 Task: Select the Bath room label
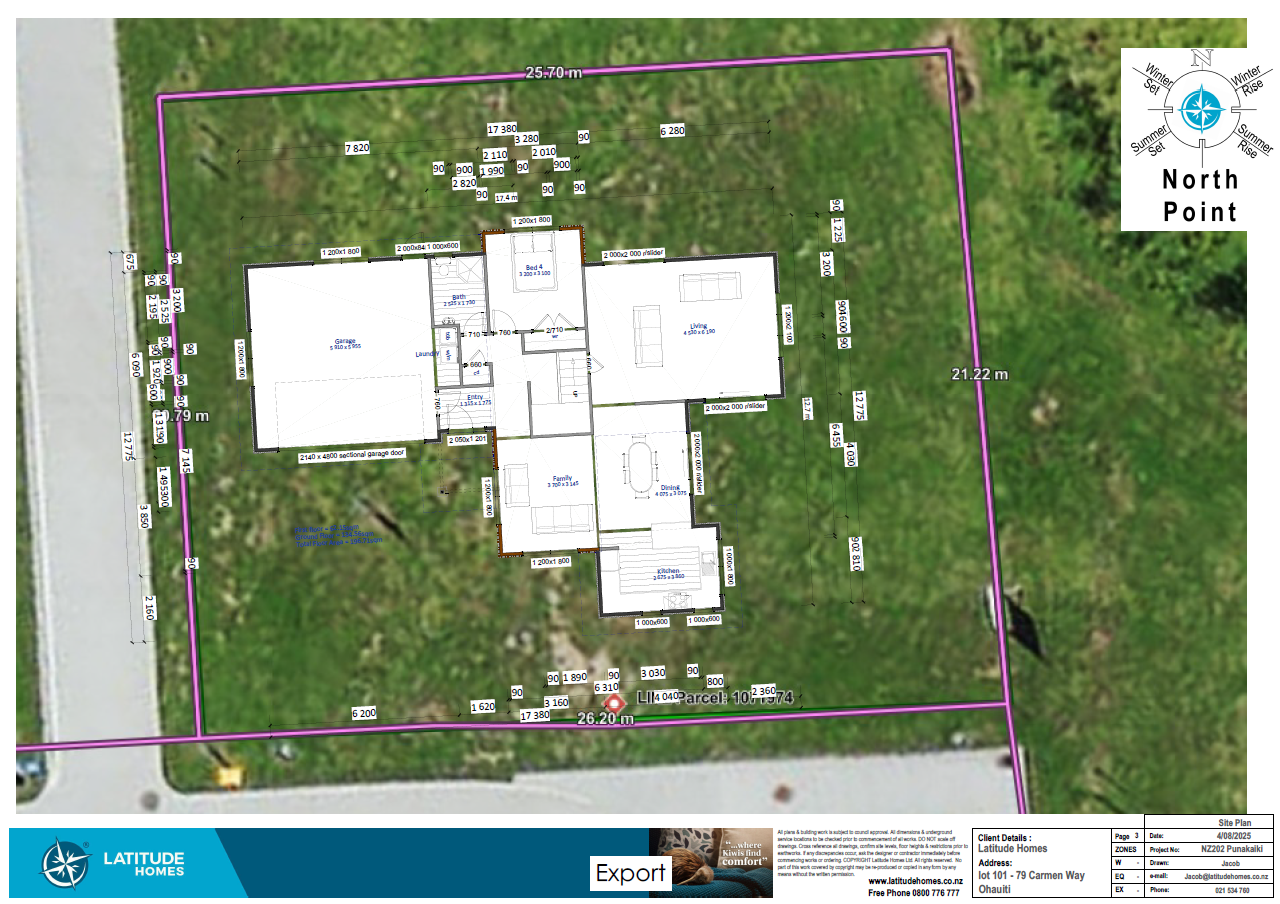pyautogui.click(x=458, y=299)
